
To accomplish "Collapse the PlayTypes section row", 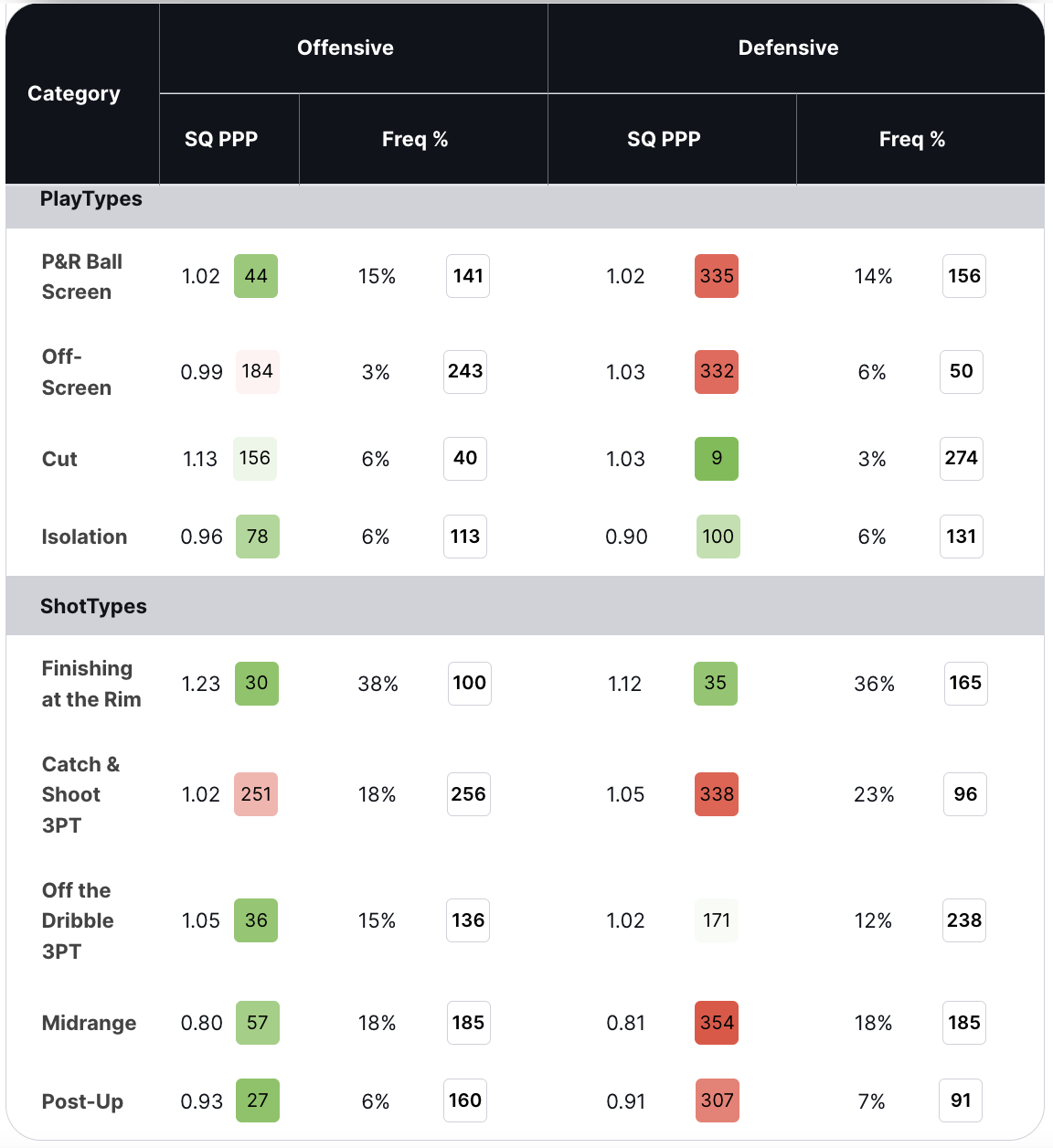I will (x=91, y=199).
